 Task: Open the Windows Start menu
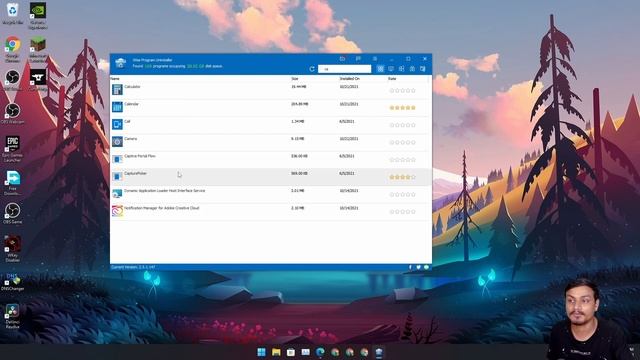click(x=262, y=352)
